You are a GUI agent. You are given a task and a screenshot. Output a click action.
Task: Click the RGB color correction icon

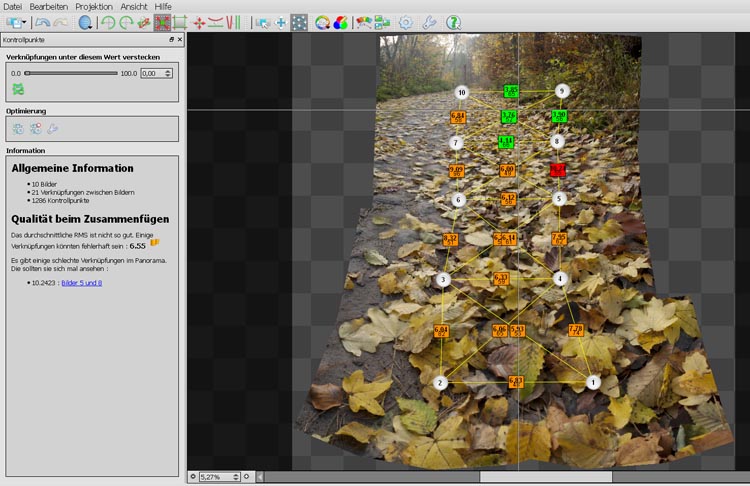(x=340, y=21)
